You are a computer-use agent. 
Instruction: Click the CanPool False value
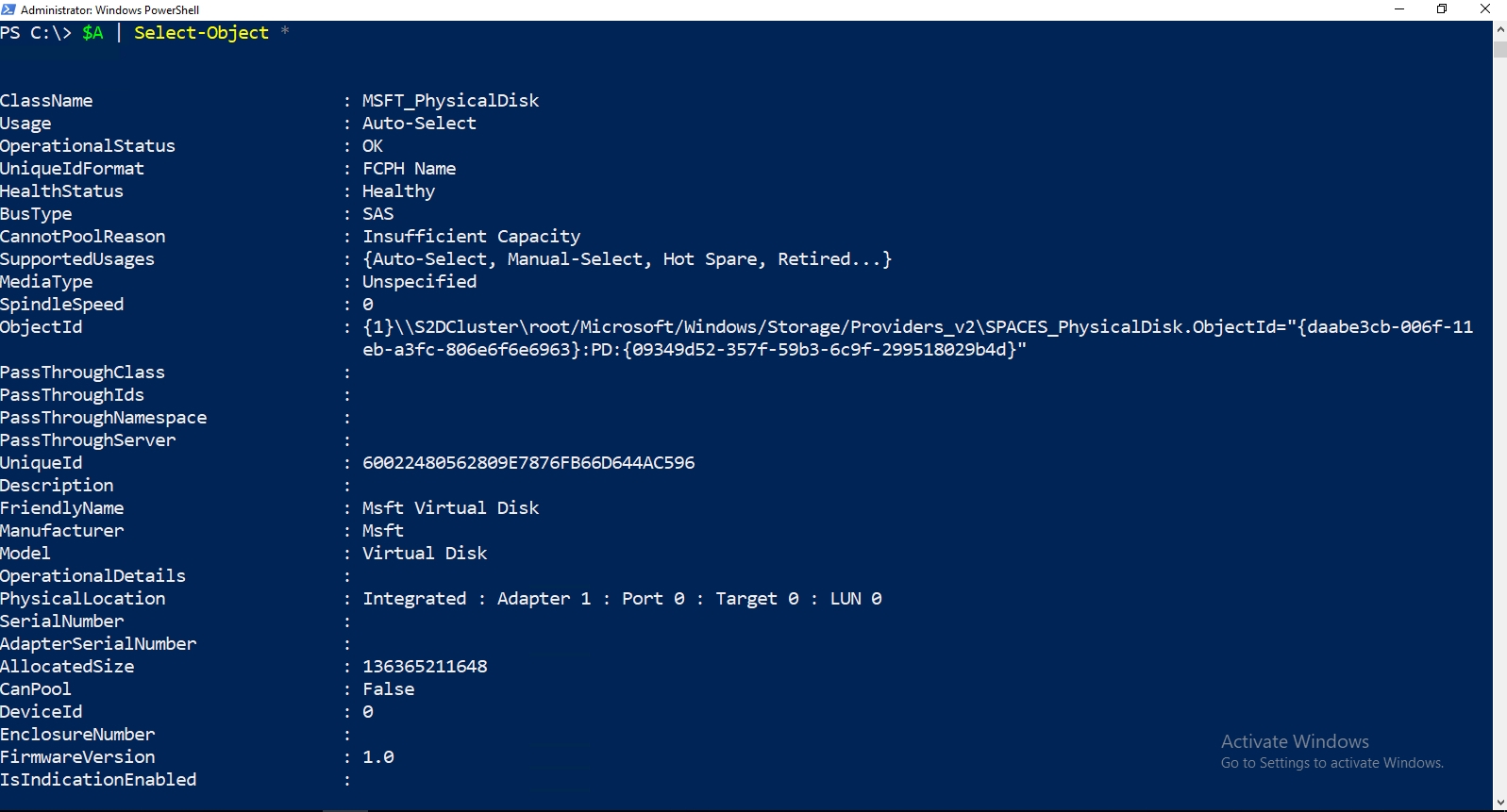[389, 689]
